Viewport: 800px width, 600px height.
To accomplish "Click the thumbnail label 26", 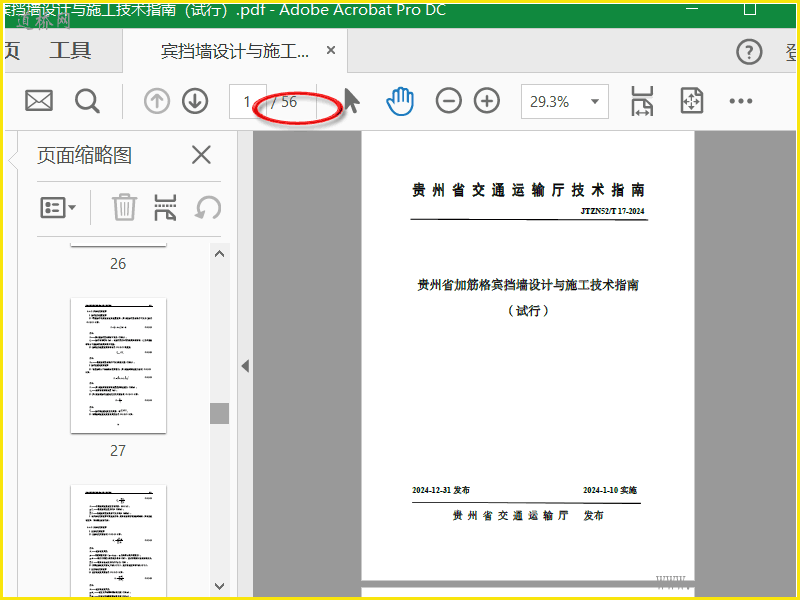I will coord(118,264).
